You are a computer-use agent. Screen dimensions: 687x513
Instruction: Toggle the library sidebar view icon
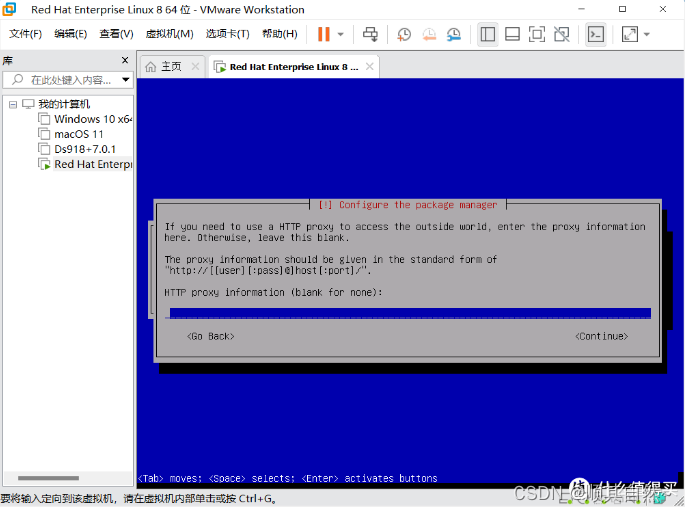488,34
